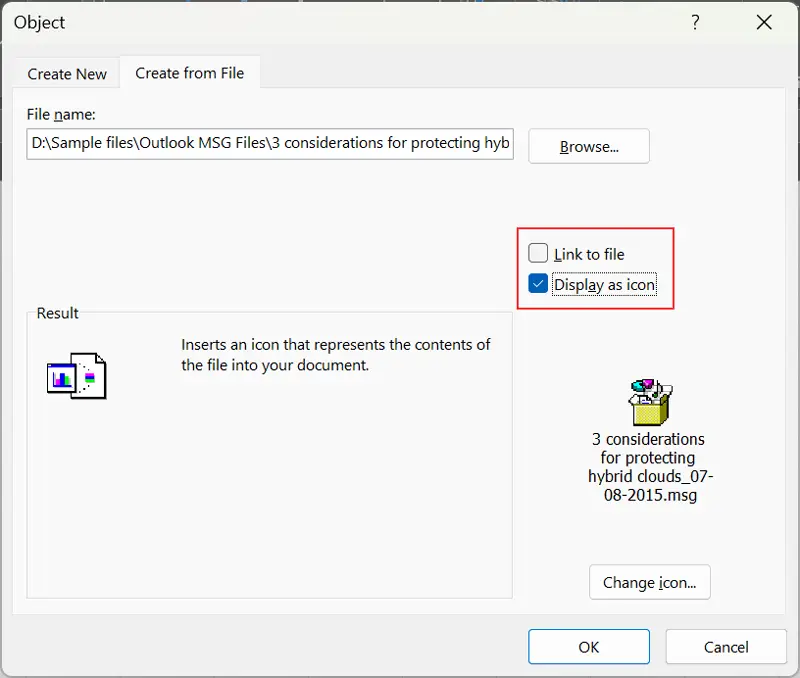The image size is (800, 678).
Task: Close the Object dialog with the X
Action: [x=764, y=22]
